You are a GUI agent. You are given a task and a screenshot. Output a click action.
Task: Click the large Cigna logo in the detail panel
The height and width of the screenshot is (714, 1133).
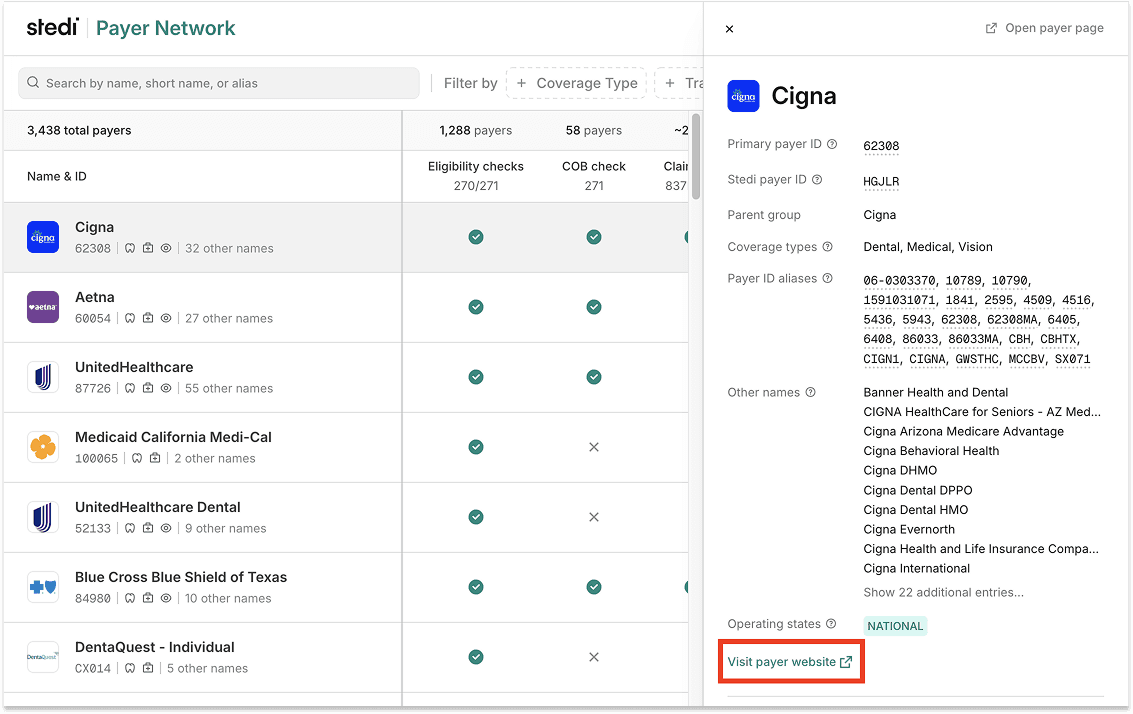tap(744, 96)
